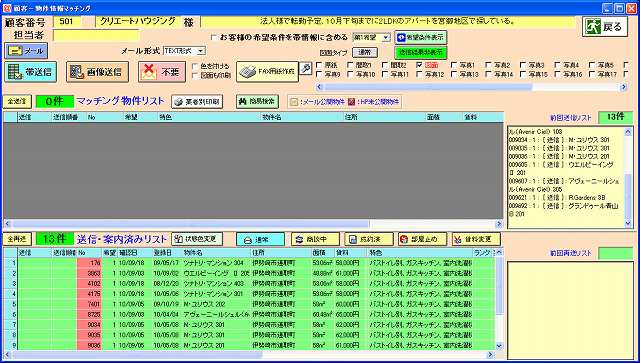Click the 全再送 button
The image size is (640, 363).
pyautogui.click(x=17, y=239)
